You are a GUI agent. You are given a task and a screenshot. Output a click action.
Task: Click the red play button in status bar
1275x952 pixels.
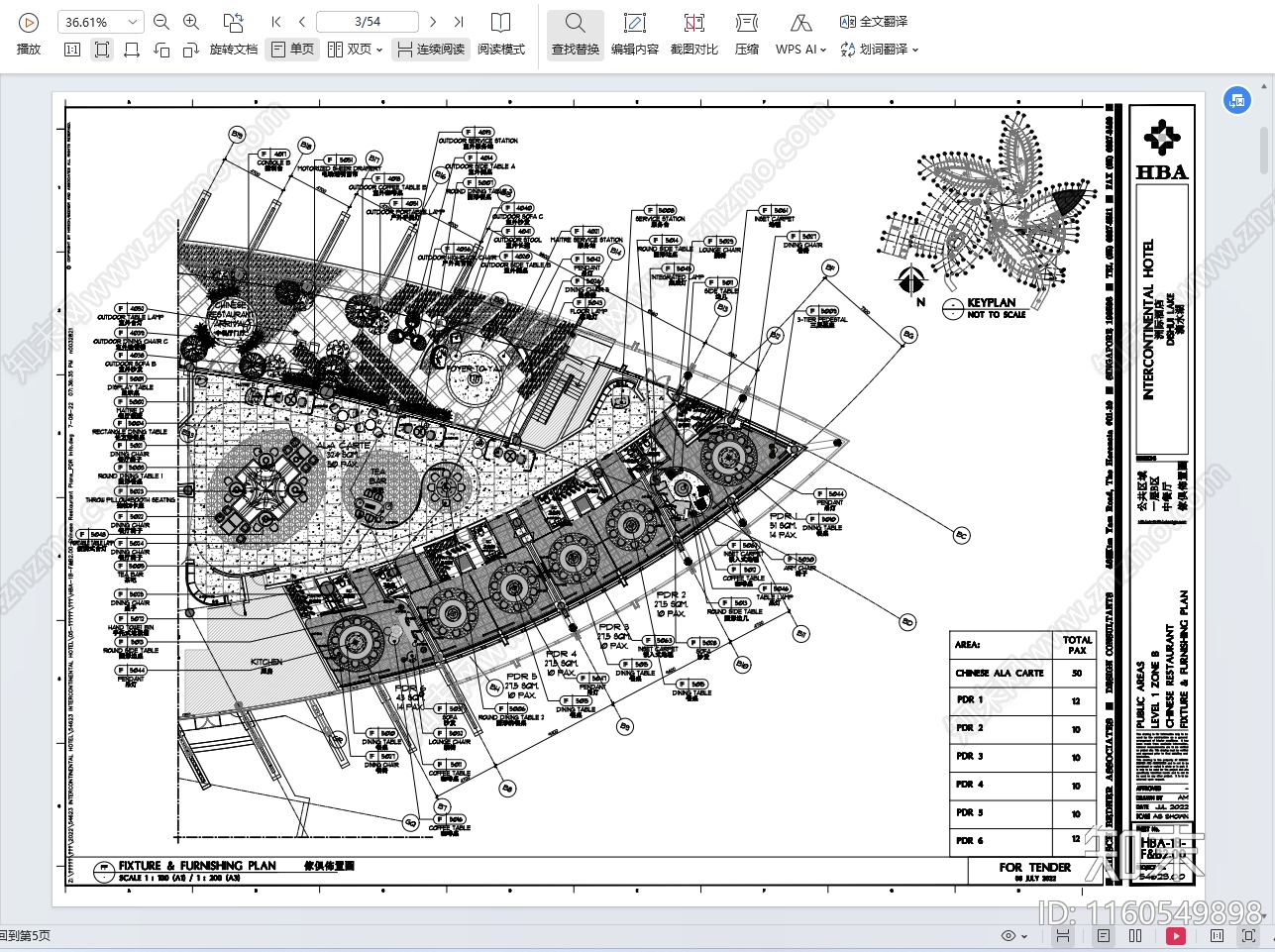pyautogui.click(x=1176, y=935)
